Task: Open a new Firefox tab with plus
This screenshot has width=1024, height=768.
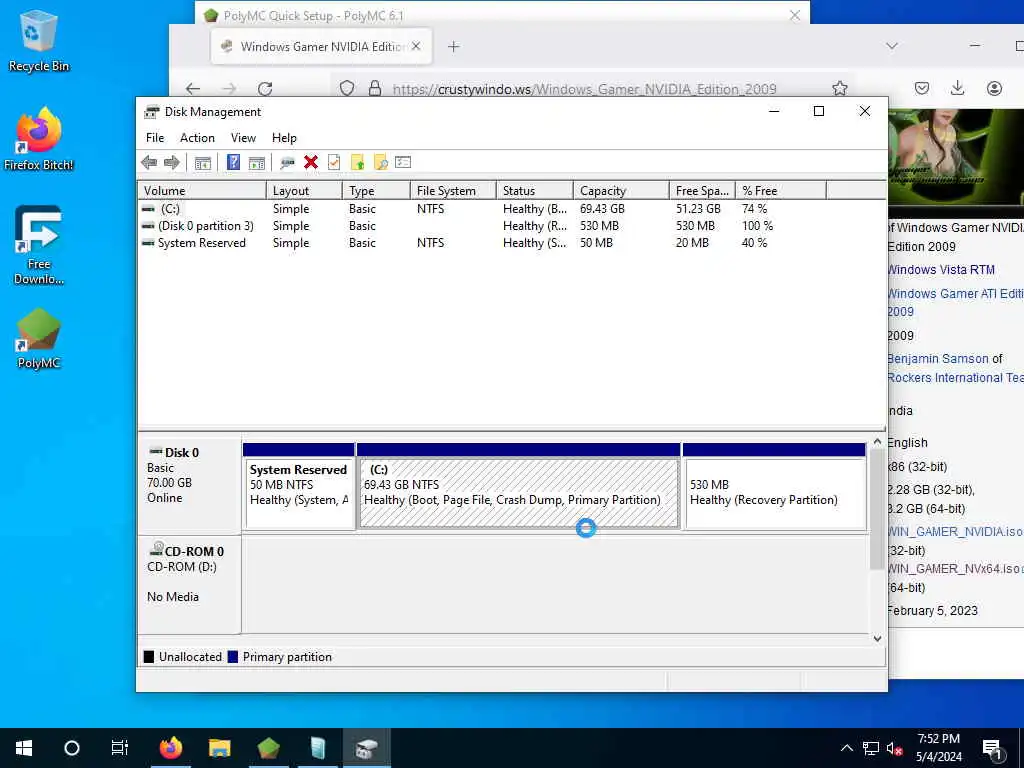Action: [x=453, y=46]
